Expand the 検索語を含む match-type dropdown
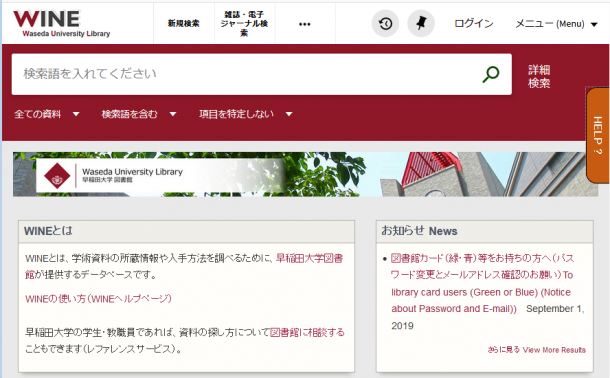This screenshot has width=610, height=378. pyautogui.click(x=139, y=114)
